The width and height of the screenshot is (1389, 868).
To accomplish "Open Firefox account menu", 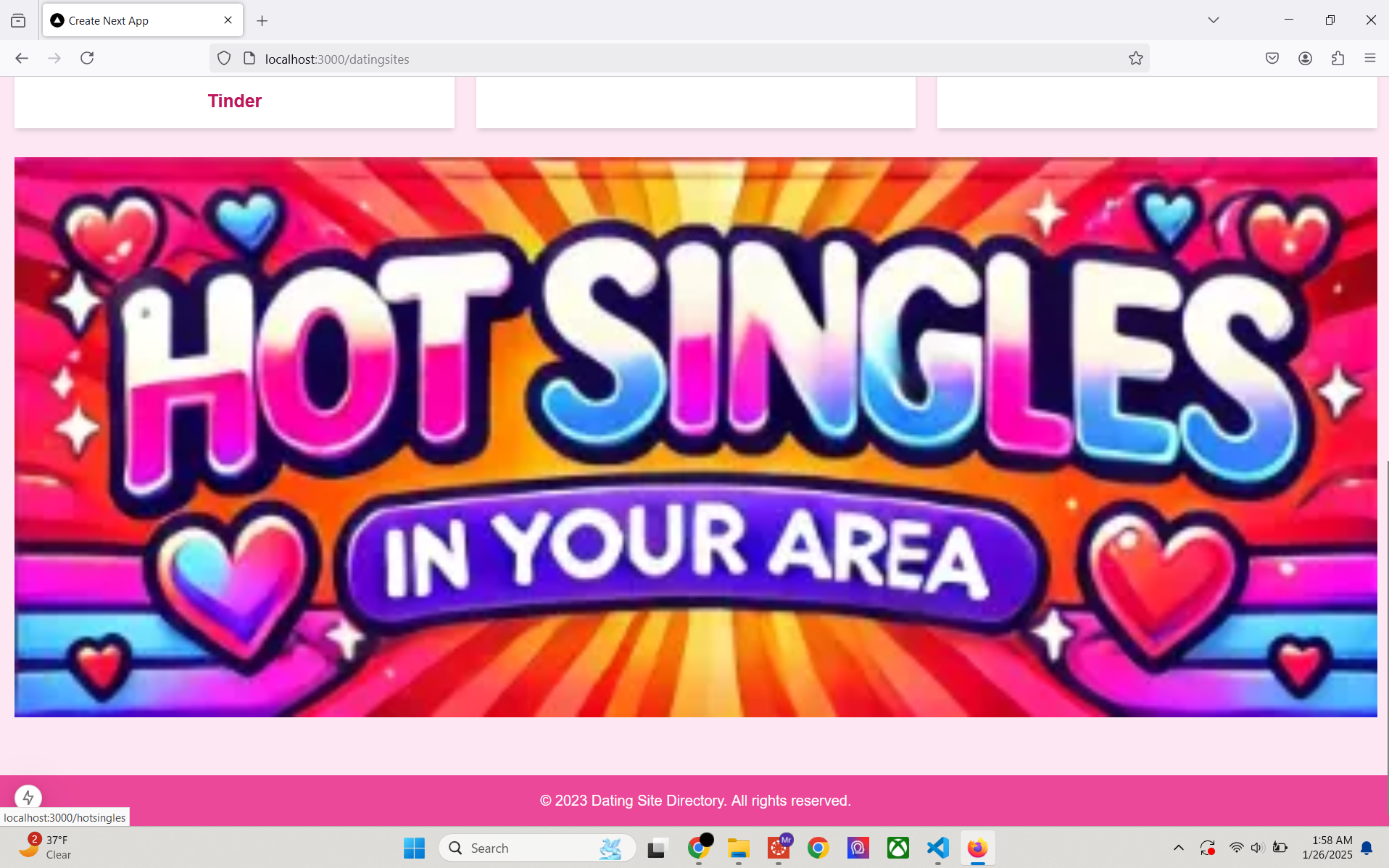I will point(1305,59).
